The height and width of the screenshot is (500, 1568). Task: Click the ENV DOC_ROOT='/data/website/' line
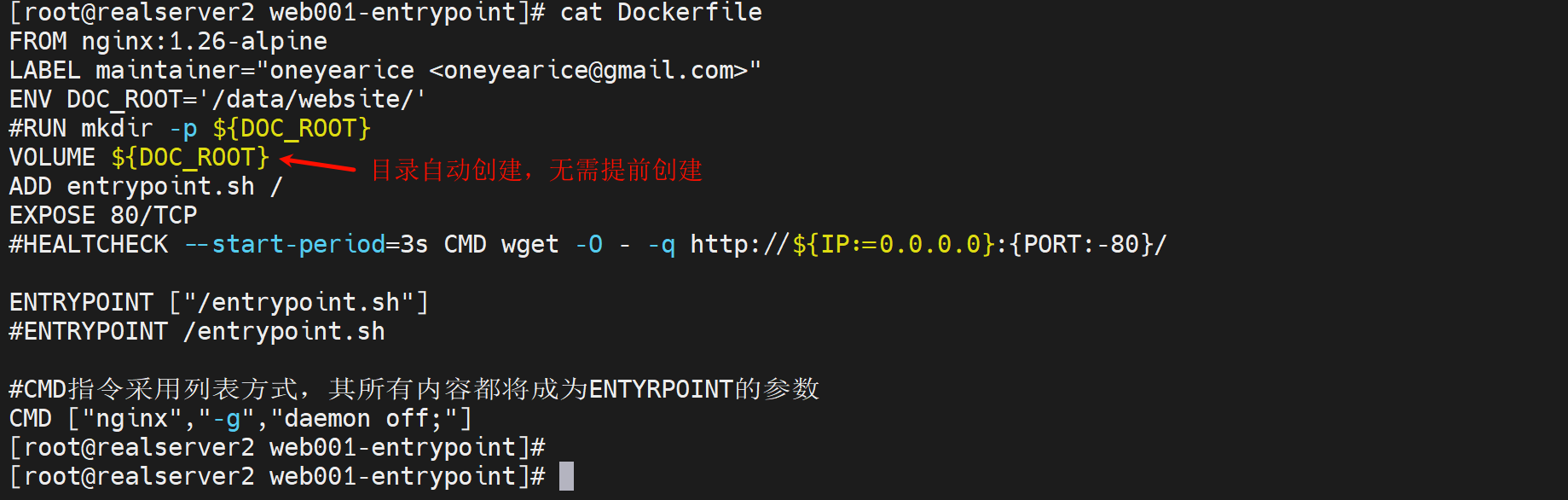point(217,99)
